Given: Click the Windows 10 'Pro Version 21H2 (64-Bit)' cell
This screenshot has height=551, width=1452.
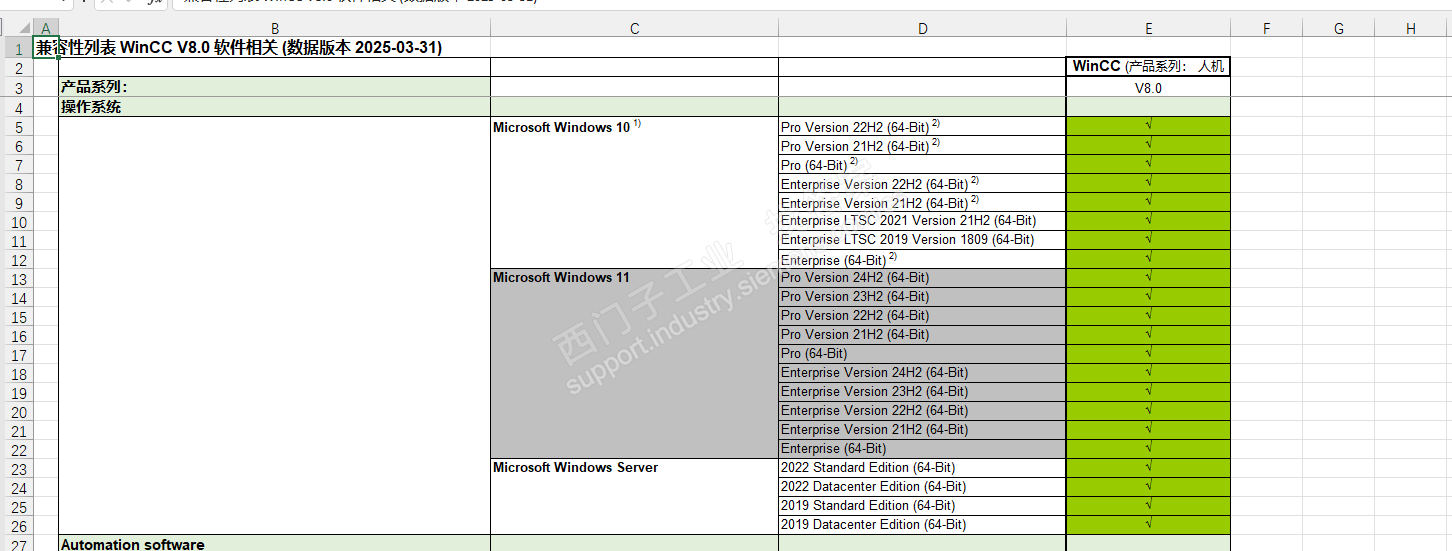Looking at the screenshot, I should click(922, 146).
